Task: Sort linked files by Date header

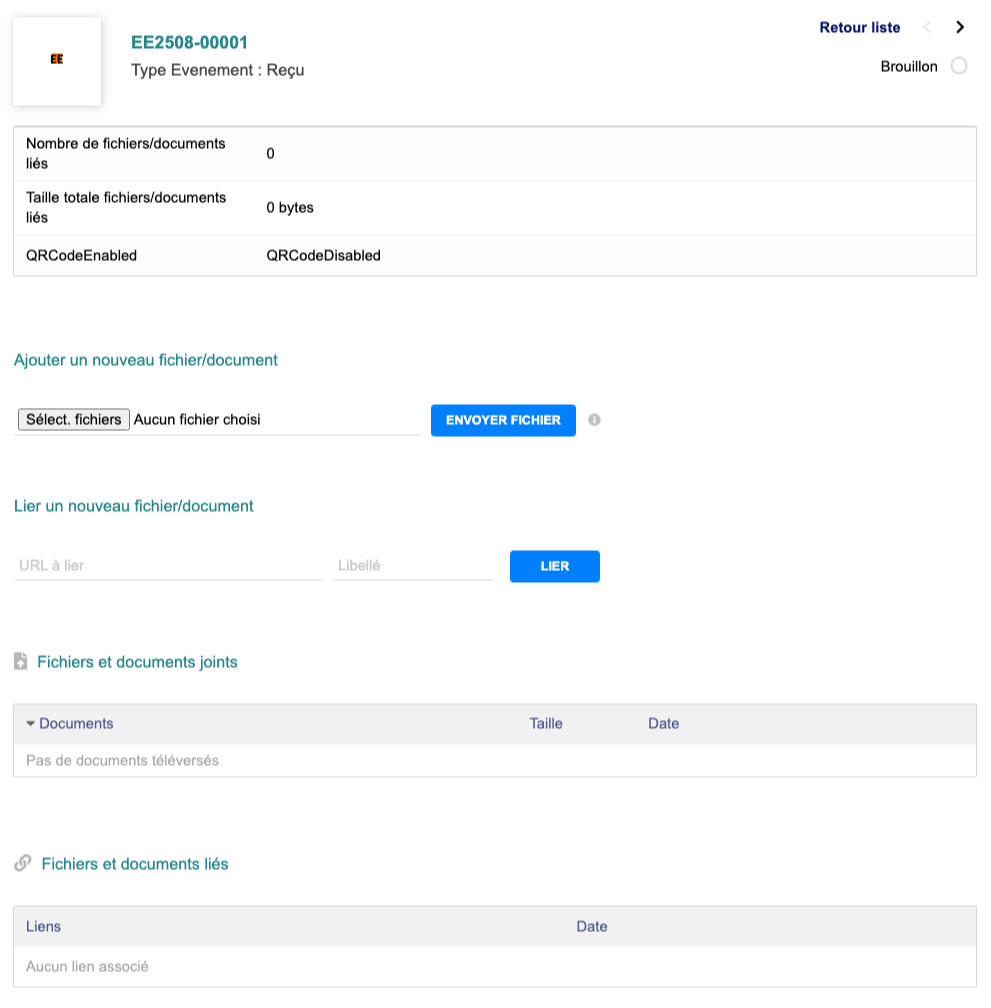Action: click(592, 926)
